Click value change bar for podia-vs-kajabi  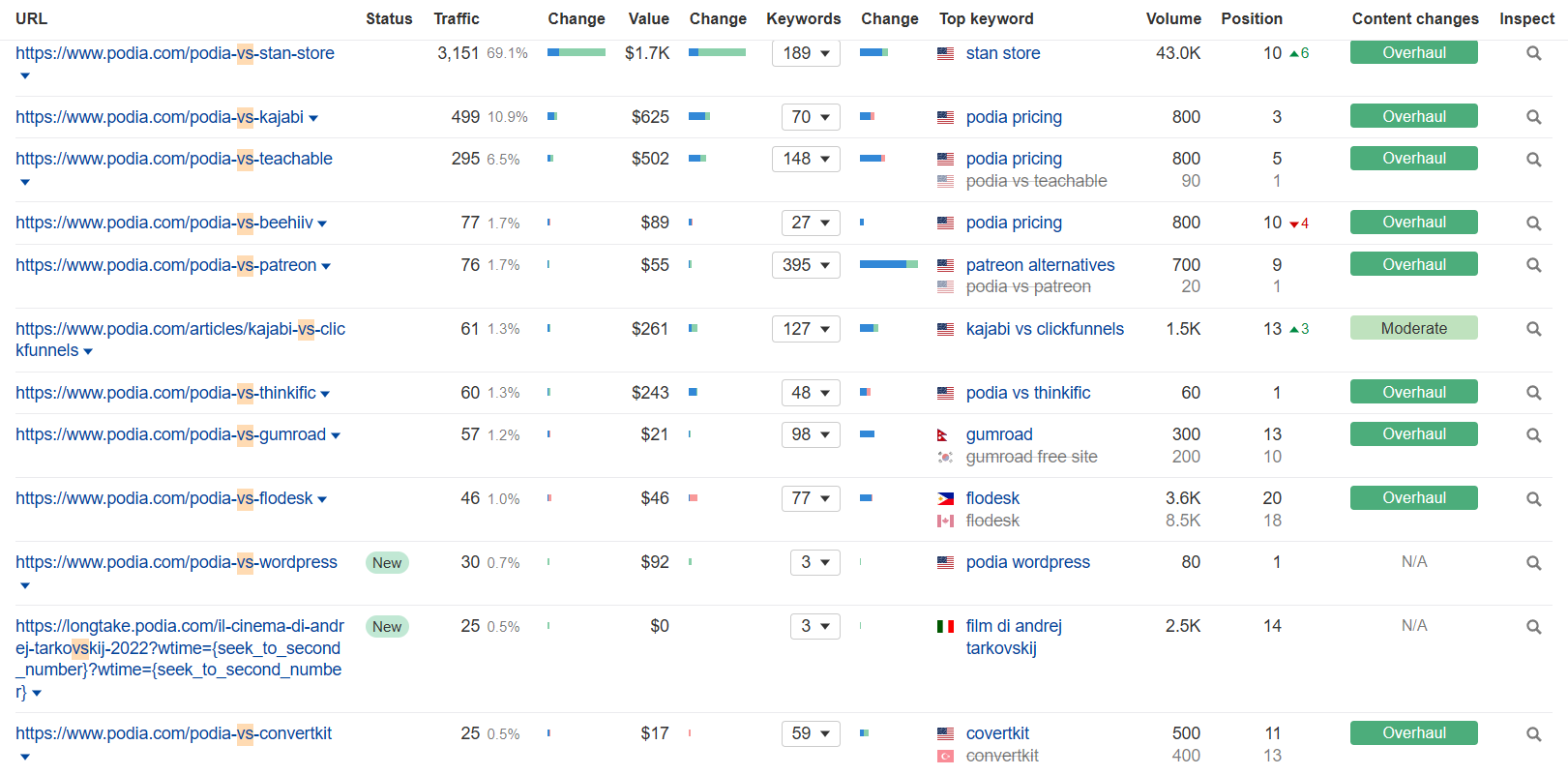pyautogui.click(x=699, y=116)
